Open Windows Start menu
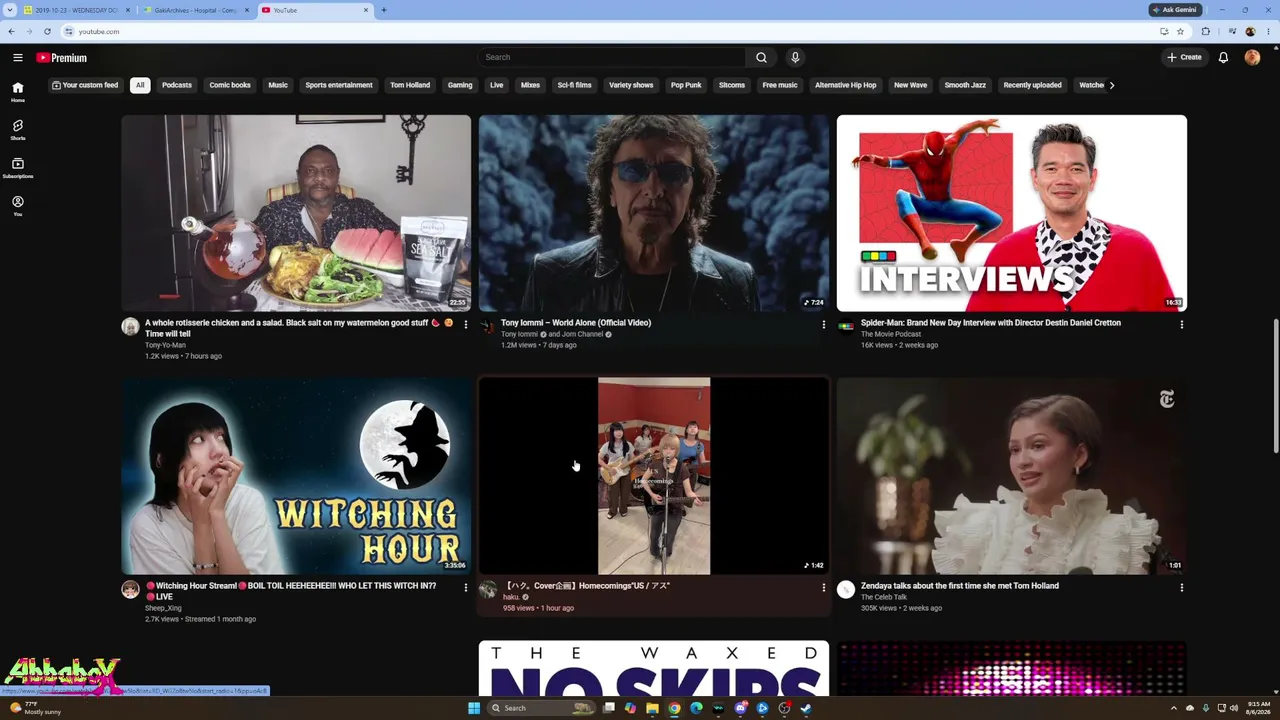 pyautogui.click(x=474, y=708)
